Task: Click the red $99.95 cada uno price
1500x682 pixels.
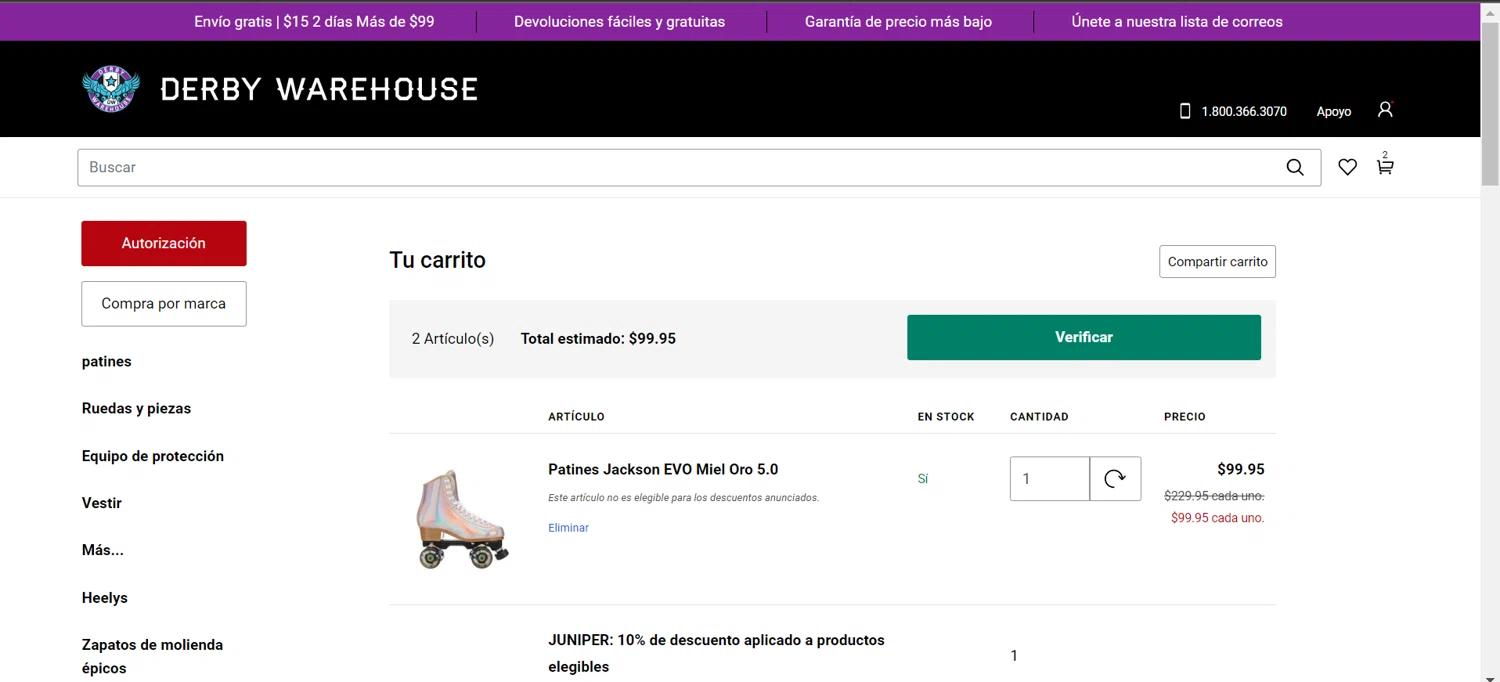Action: tap(1217, 518)
